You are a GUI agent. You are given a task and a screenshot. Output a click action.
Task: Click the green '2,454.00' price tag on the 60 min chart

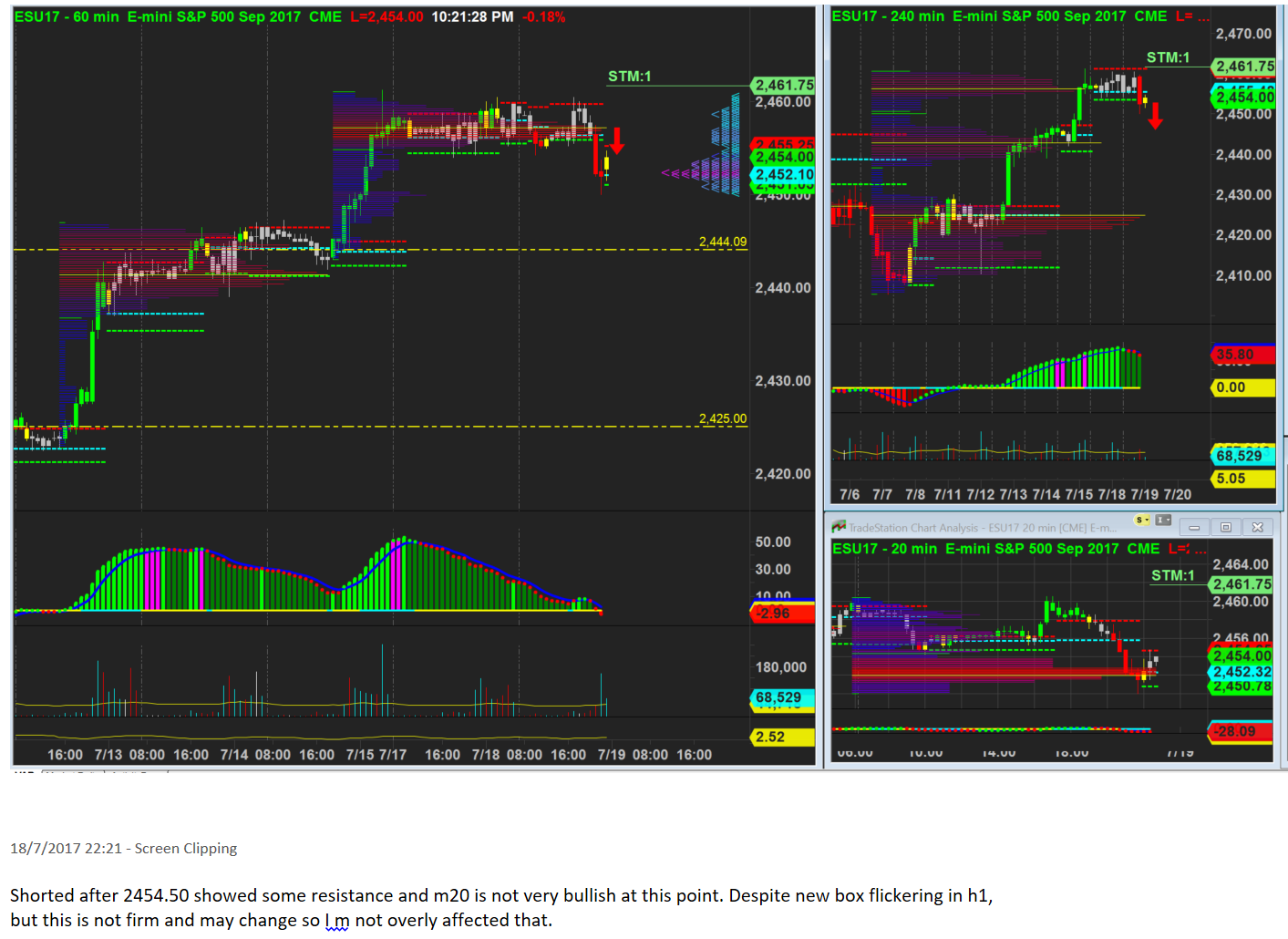tap(784, 157)
